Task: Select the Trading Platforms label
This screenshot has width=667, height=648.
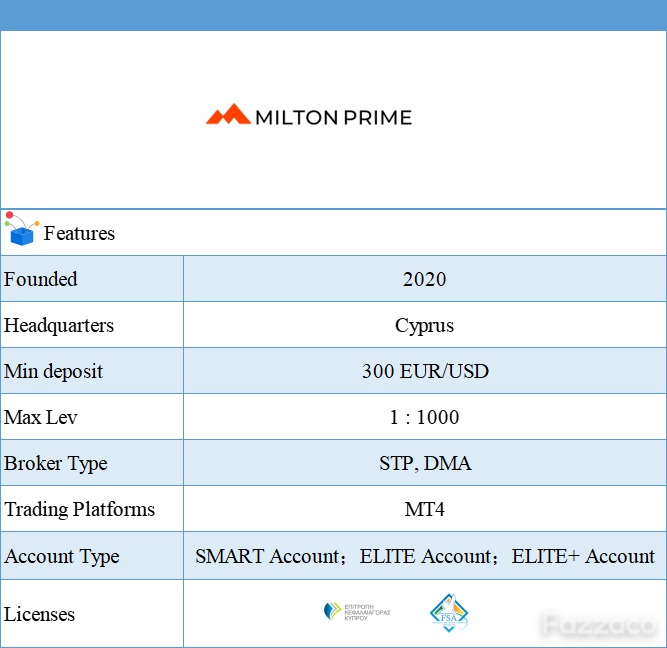Action: coord(79,510)
